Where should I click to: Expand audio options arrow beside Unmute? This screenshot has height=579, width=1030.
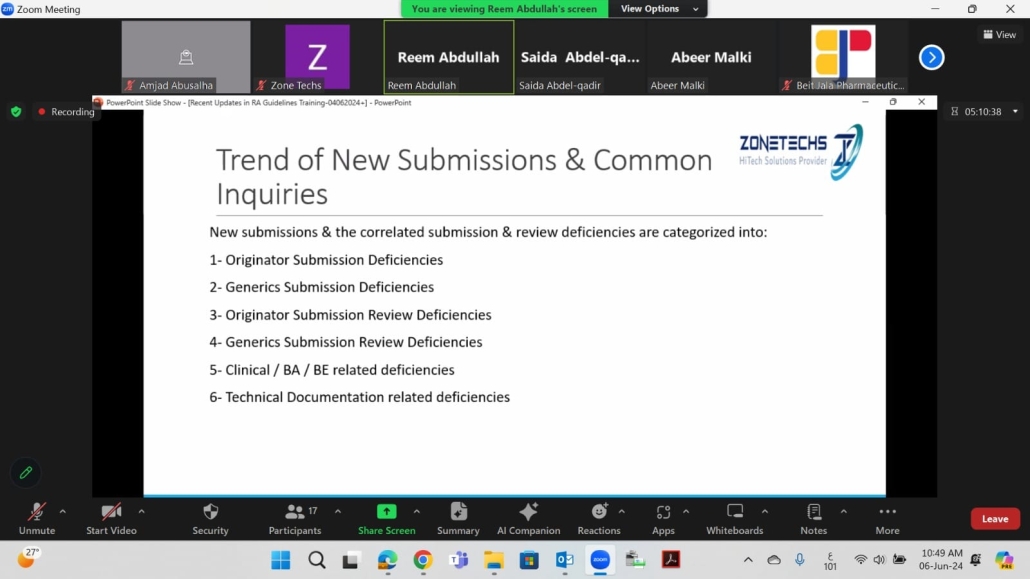pos(63,511)
